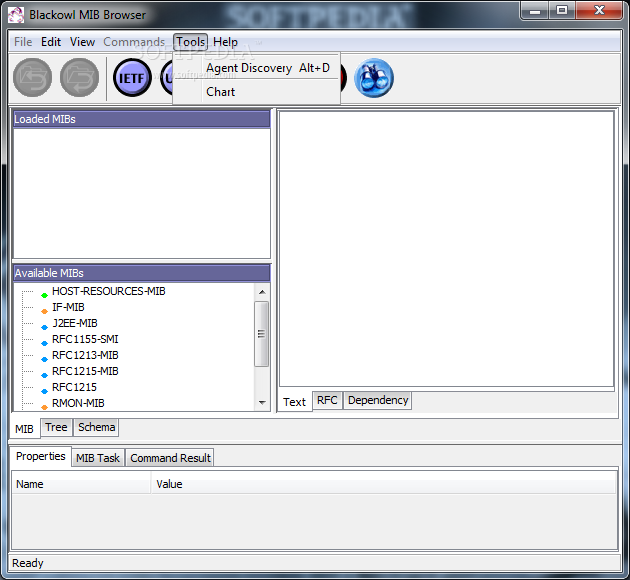
Task: Select RFC1215-MIB in Available MIBs
Action: coord(85,371)
